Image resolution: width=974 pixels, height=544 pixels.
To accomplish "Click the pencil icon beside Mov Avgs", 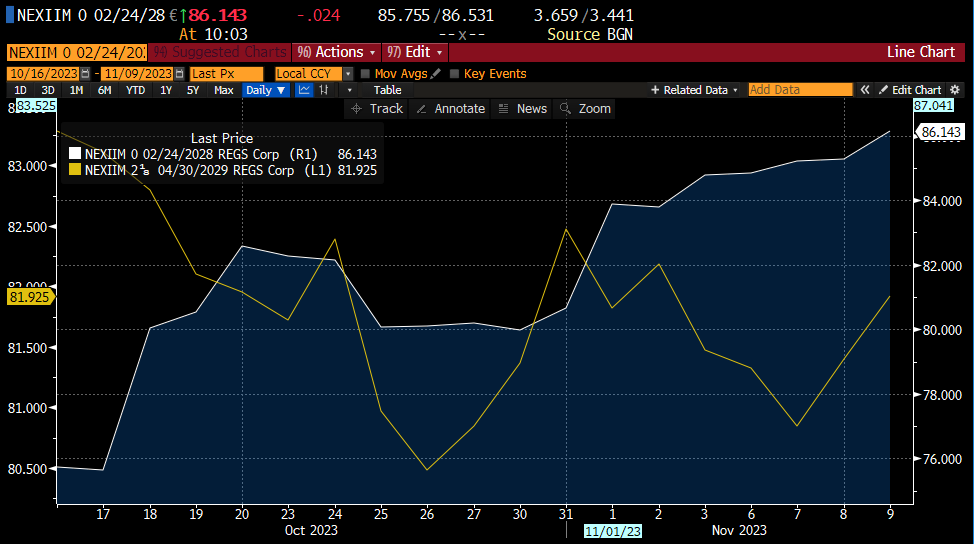I will coord(435,74).
